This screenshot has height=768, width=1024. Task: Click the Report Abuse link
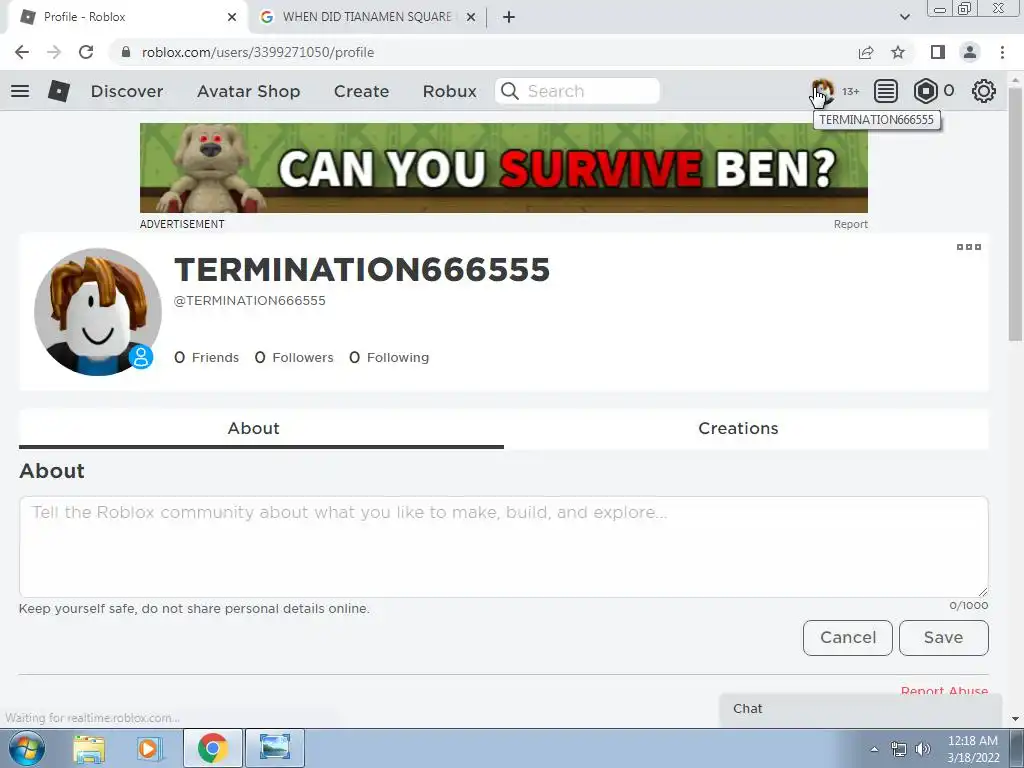944,691
